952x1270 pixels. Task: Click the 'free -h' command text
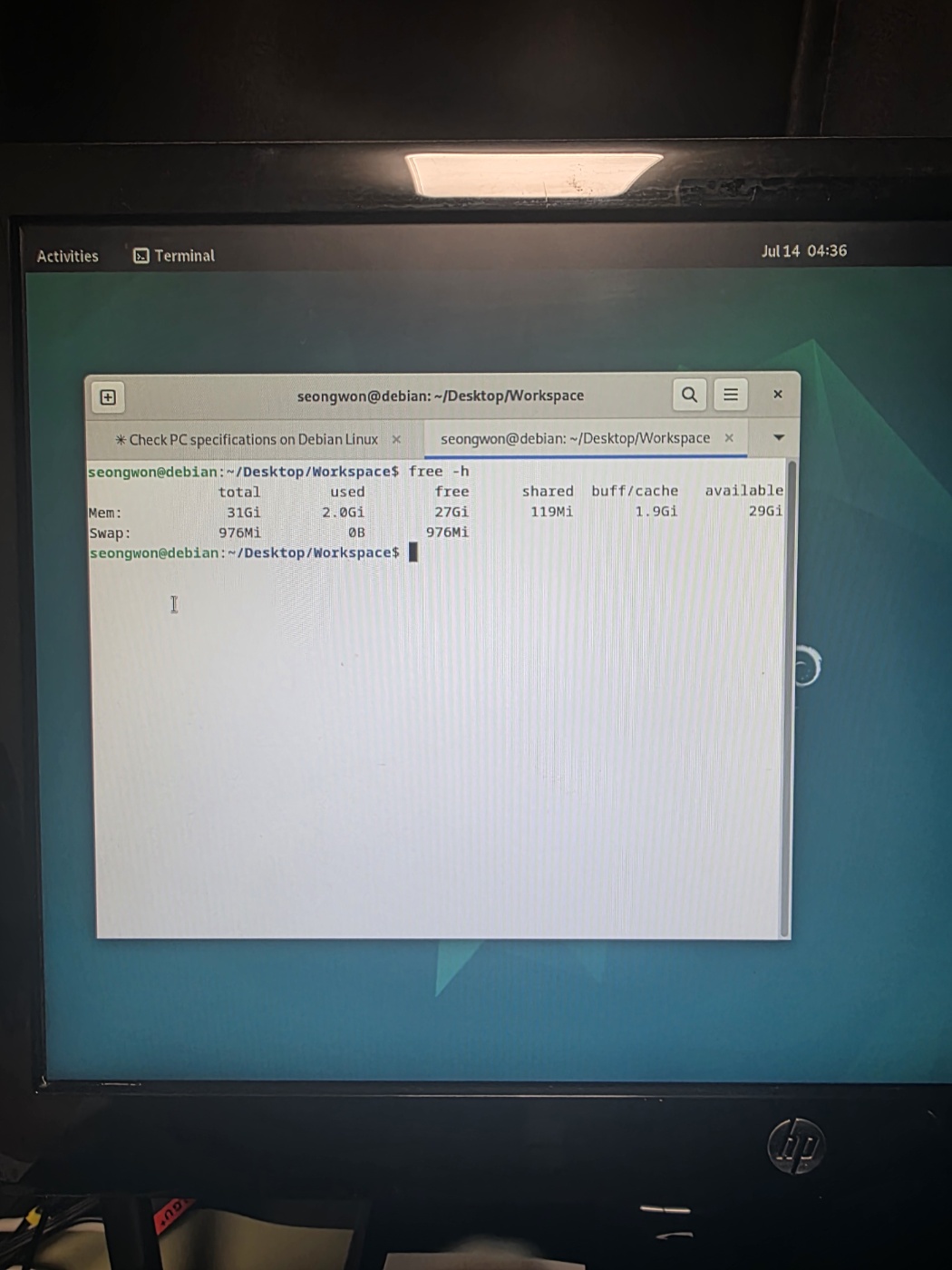(x=439, y=472)
